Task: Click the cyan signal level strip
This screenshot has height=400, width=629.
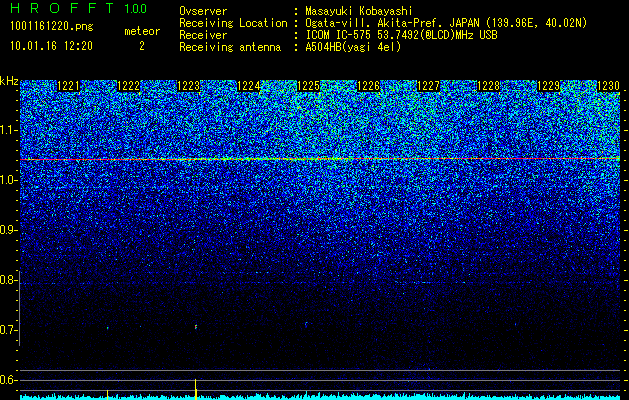Action: click(x=320, y=397)
